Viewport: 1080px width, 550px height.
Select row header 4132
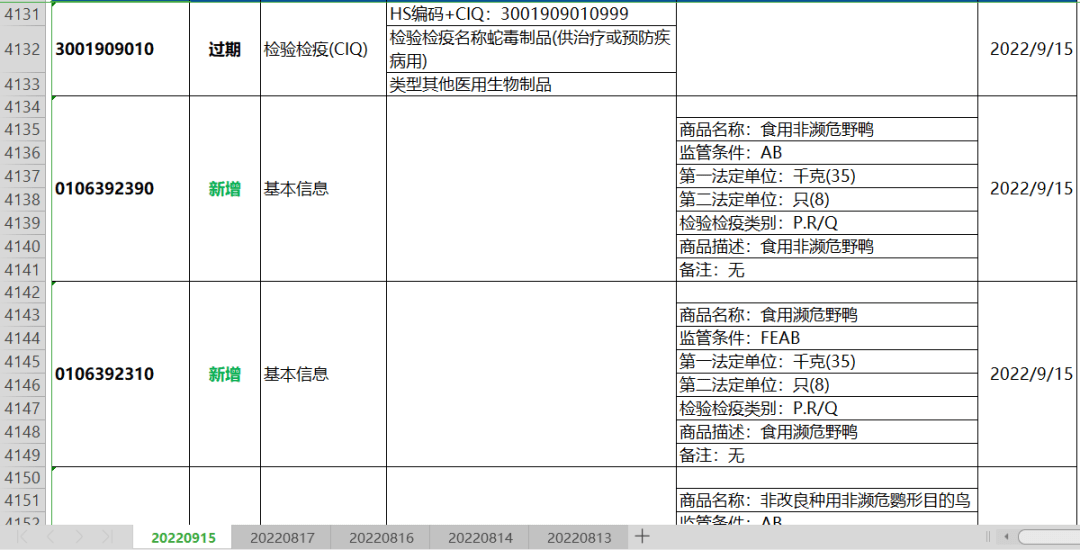click(24, 49)
